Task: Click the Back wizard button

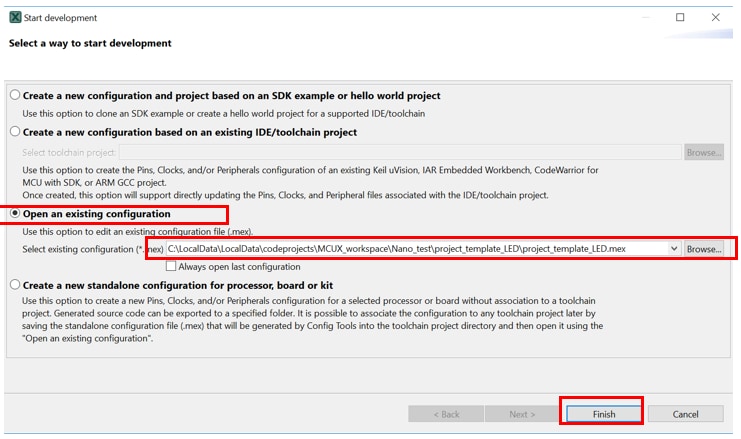Action: 446,414
